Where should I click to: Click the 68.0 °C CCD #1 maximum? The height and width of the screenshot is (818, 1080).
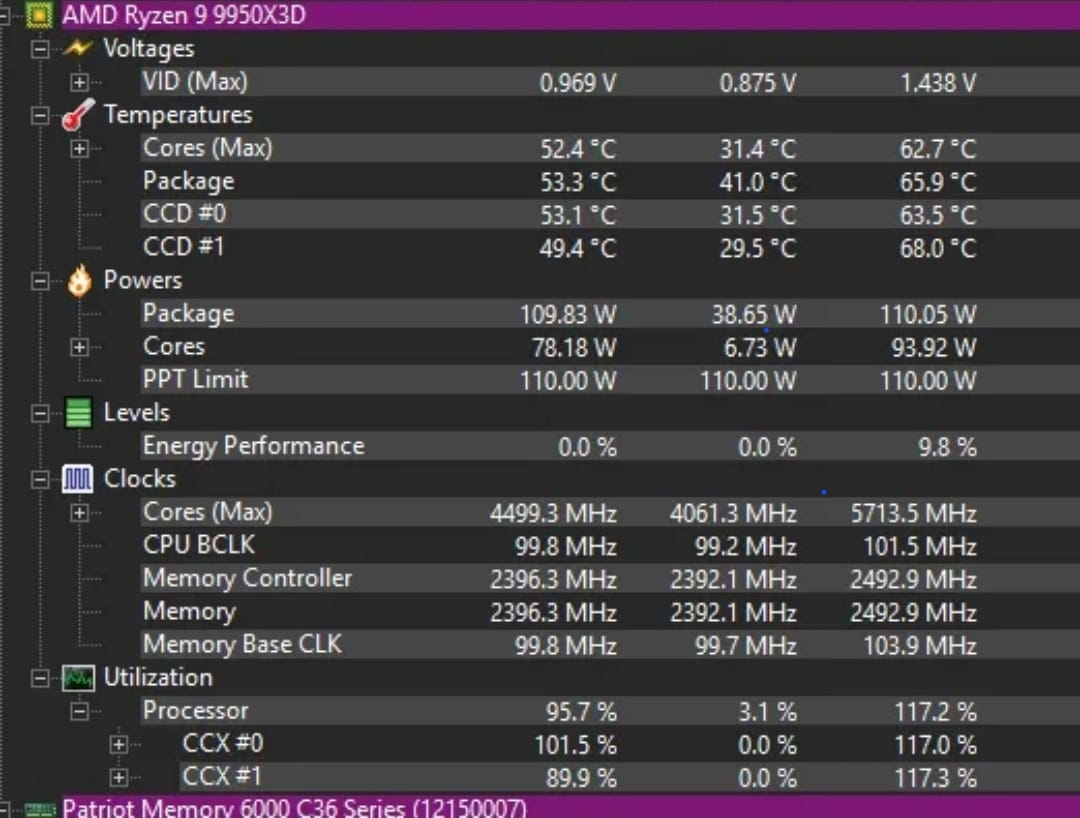click(x=938, y=249)
